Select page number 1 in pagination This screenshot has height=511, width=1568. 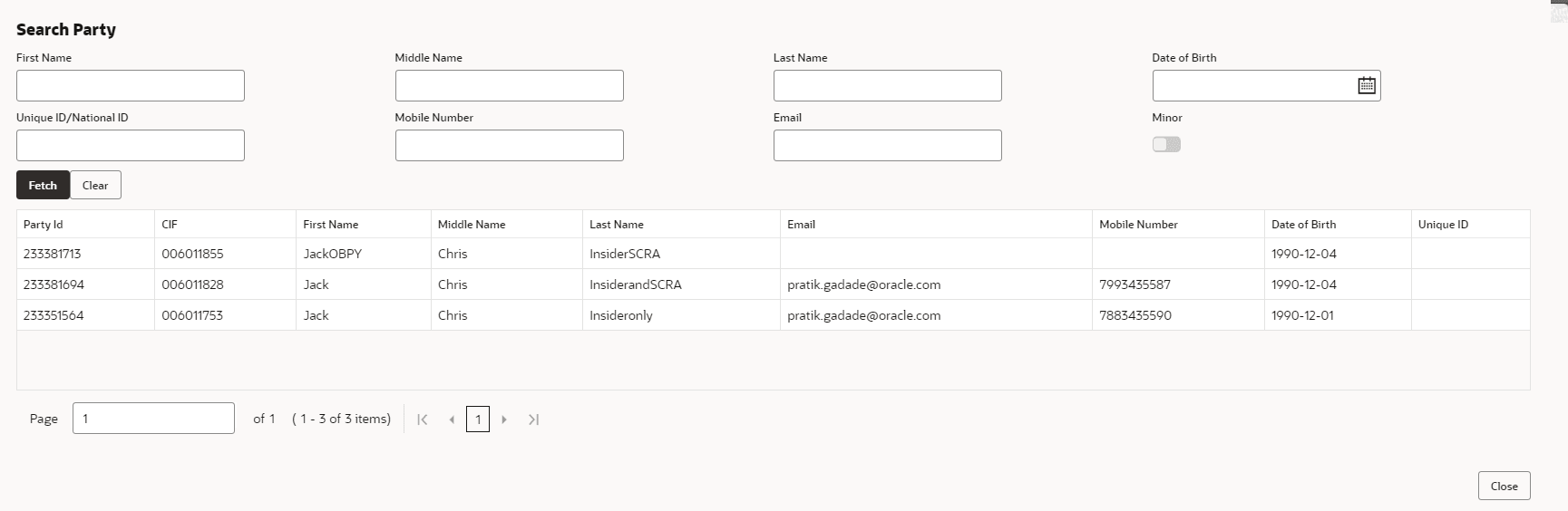pyautogui.click(x=478, y=419)
